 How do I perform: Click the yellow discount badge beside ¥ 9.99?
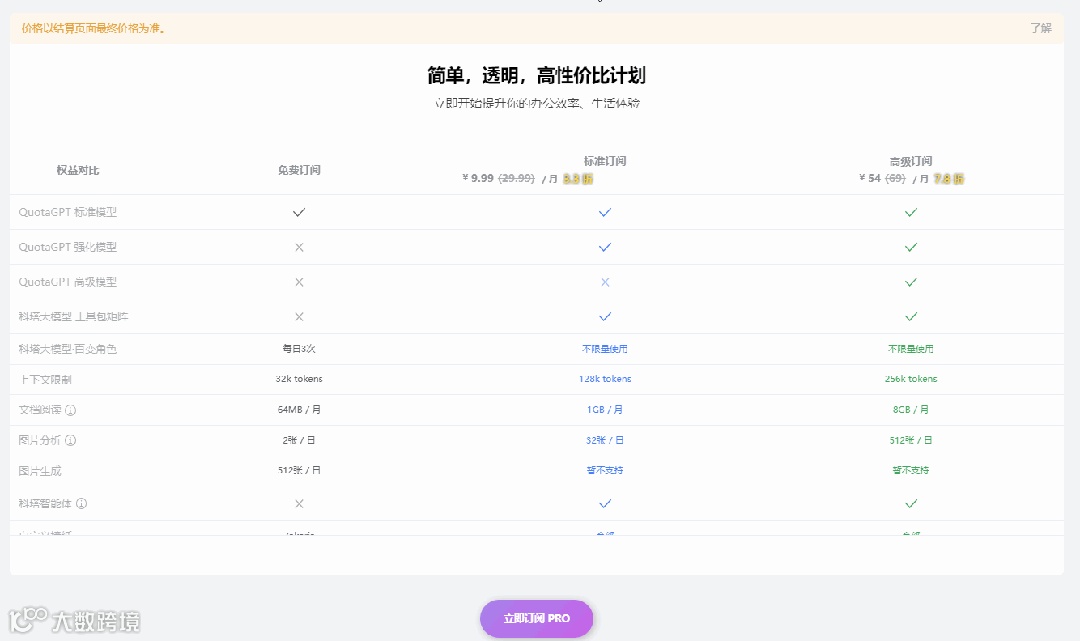click(x=578, y=179)
